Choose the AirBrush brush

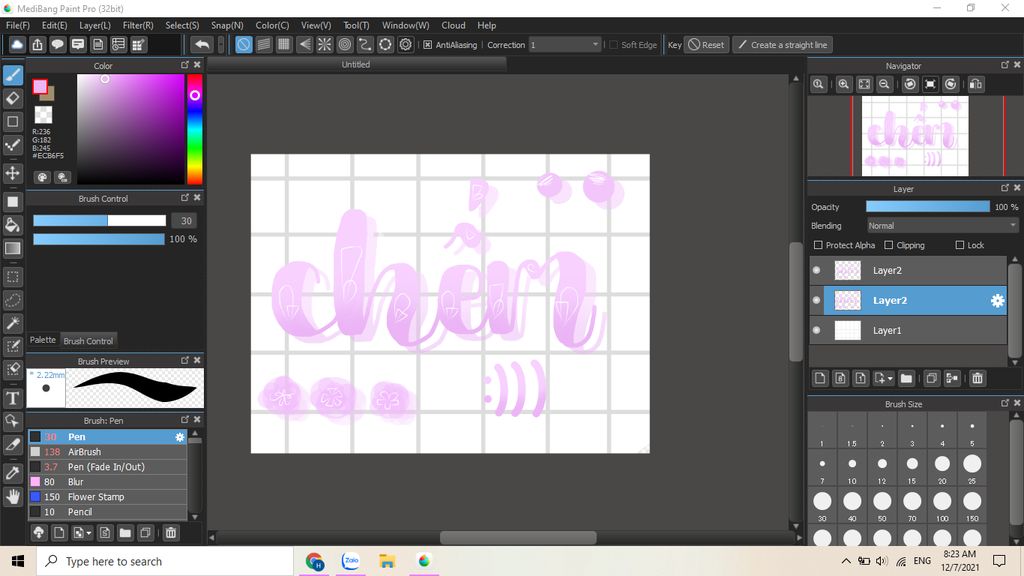(x=107, y=452)
